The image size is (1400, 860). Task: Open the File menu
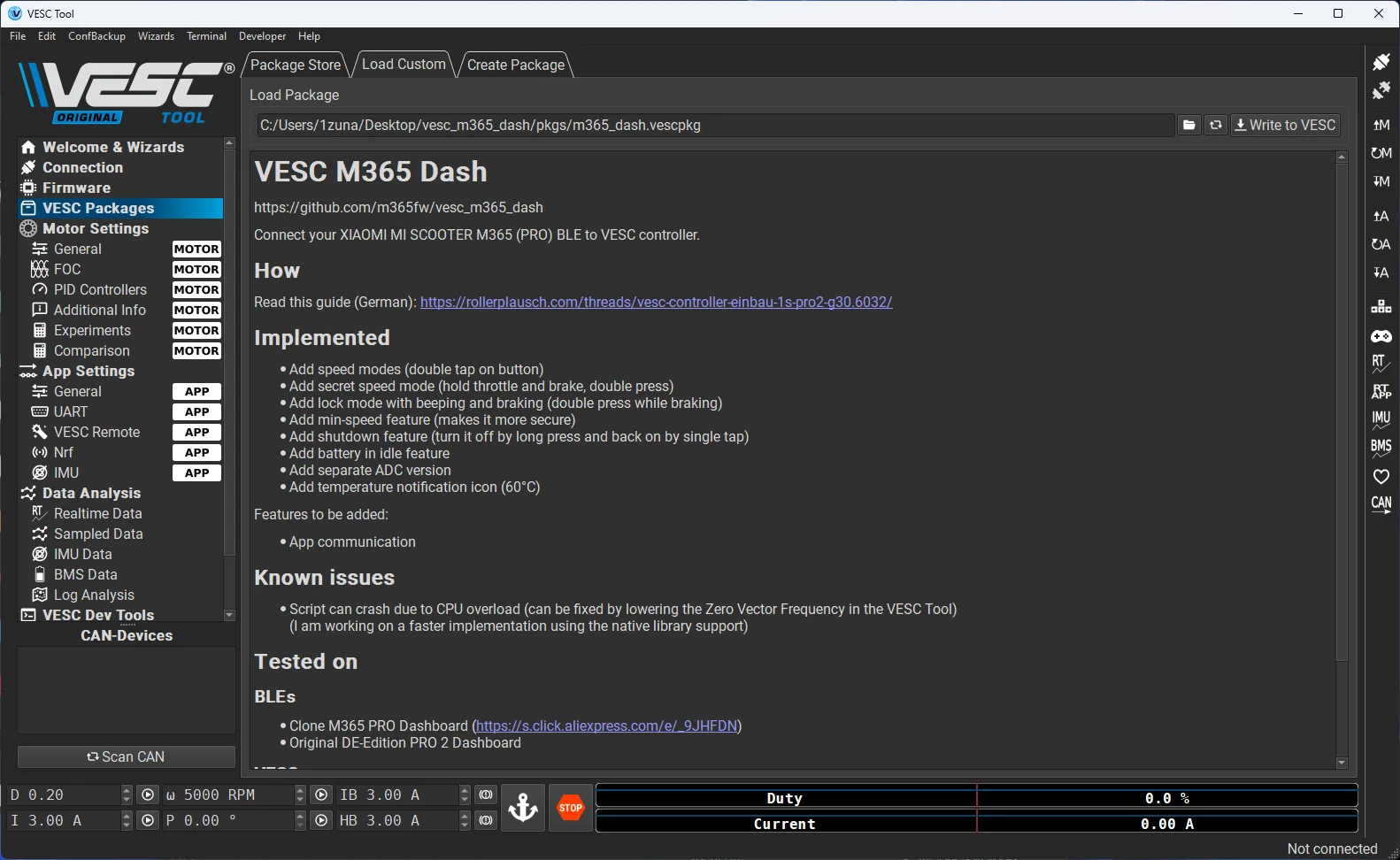pos(18,36)
